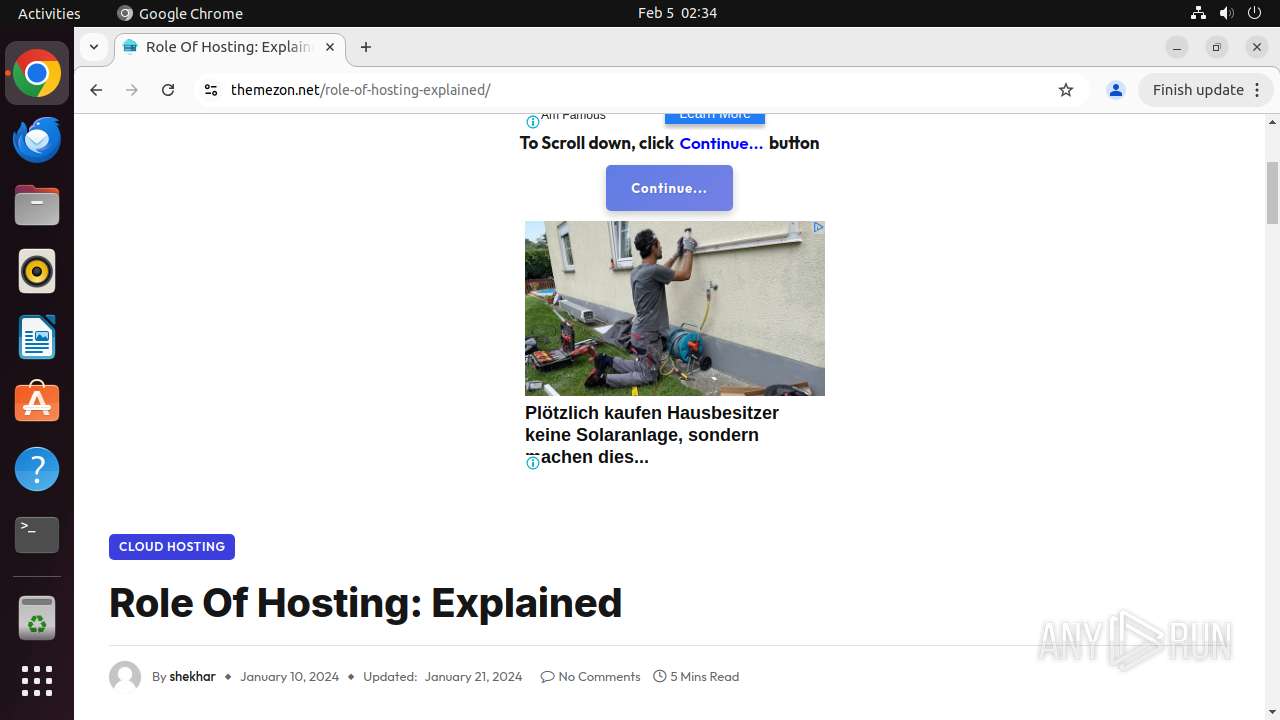Open Google Chrome from the dock
The image size is (1280, 720).
click(37, 74)
